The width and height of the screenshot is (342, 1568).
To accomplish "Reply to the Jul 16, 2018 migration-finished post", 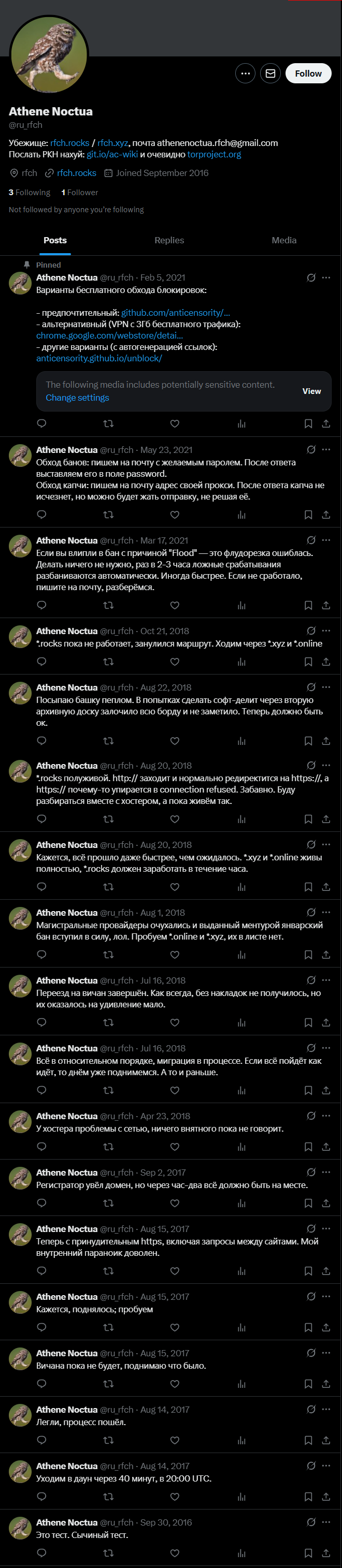I will 41,1022.
